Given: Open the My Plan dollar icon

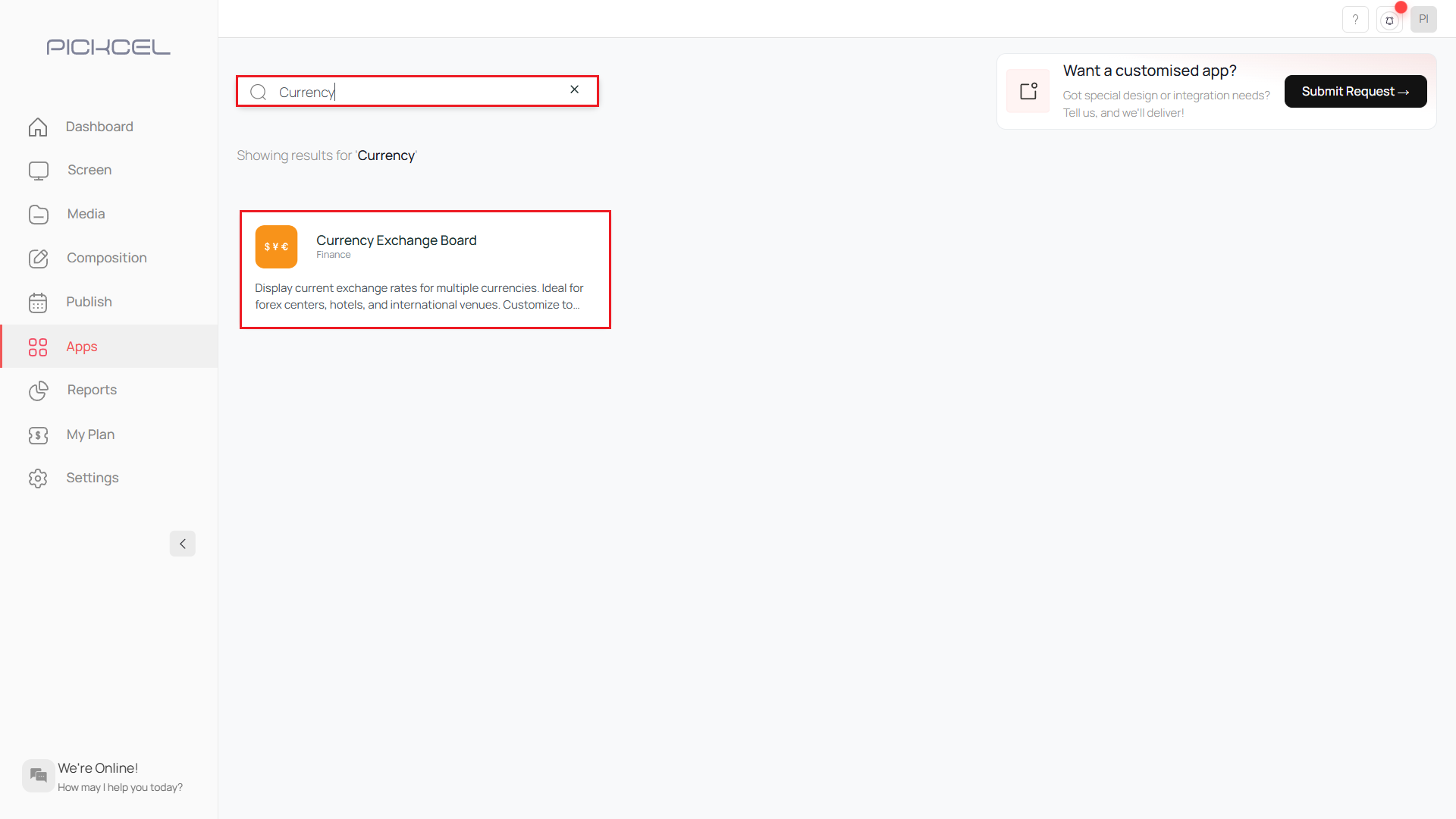Looking at the screenshot, I should point(38,435).
